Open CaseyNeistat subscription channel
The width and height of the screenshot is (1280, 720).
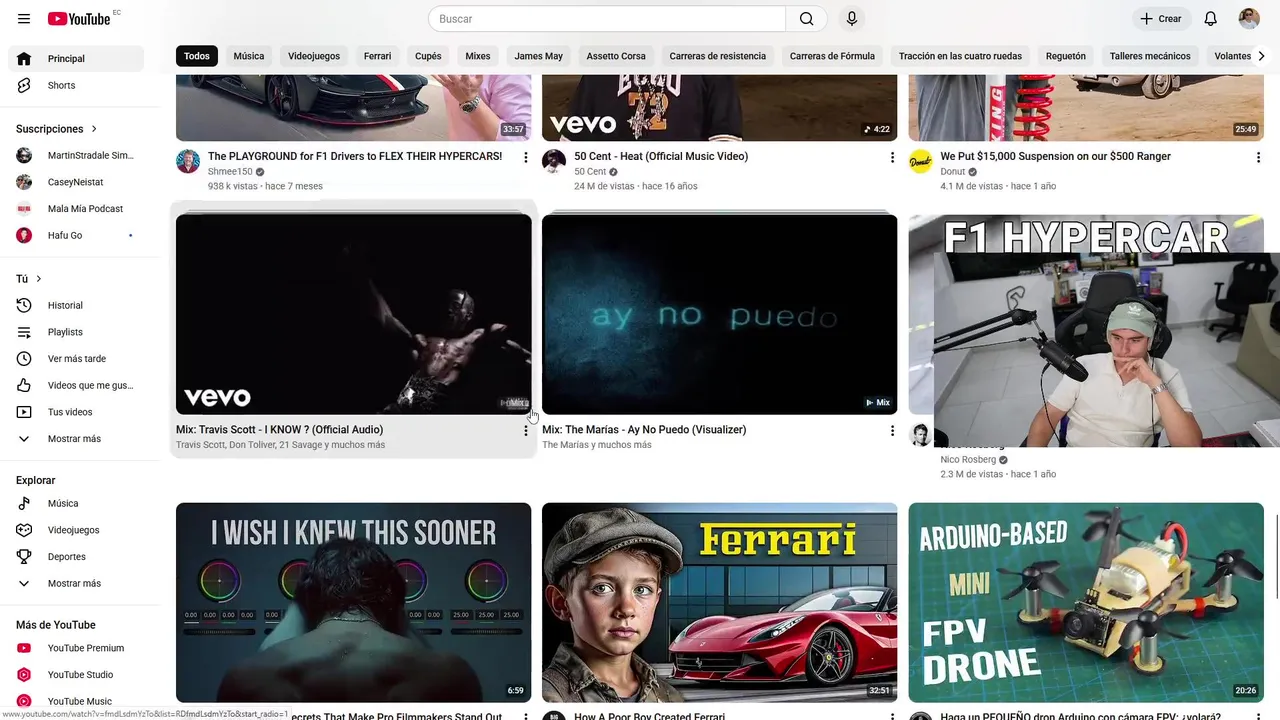coord(76,182)
